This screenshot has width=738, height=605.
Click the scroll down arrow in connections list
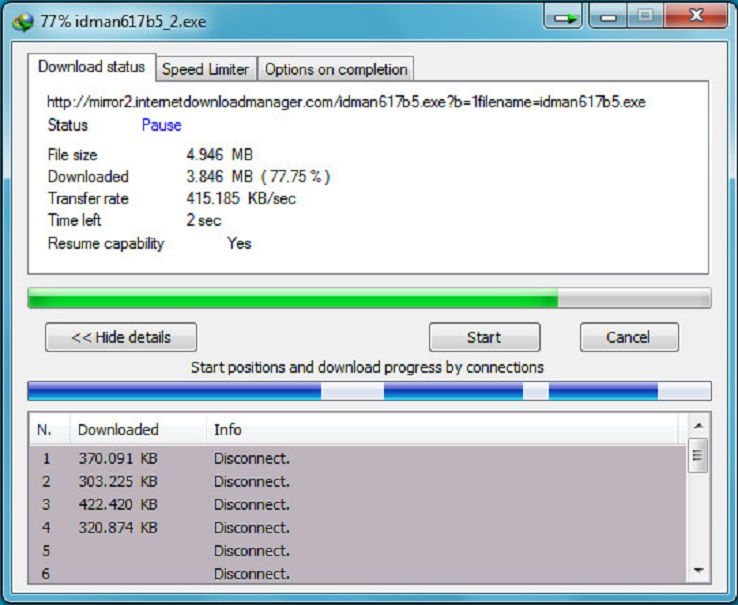pos(698,571)
